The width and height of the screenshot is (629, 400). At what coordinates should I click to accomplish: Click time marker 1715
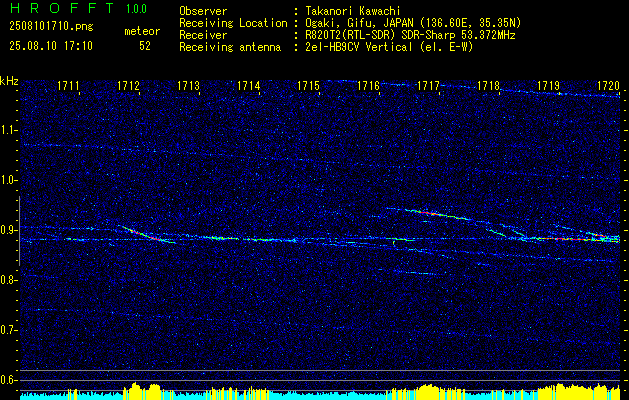pyautogui.click(x=308, y=86)
